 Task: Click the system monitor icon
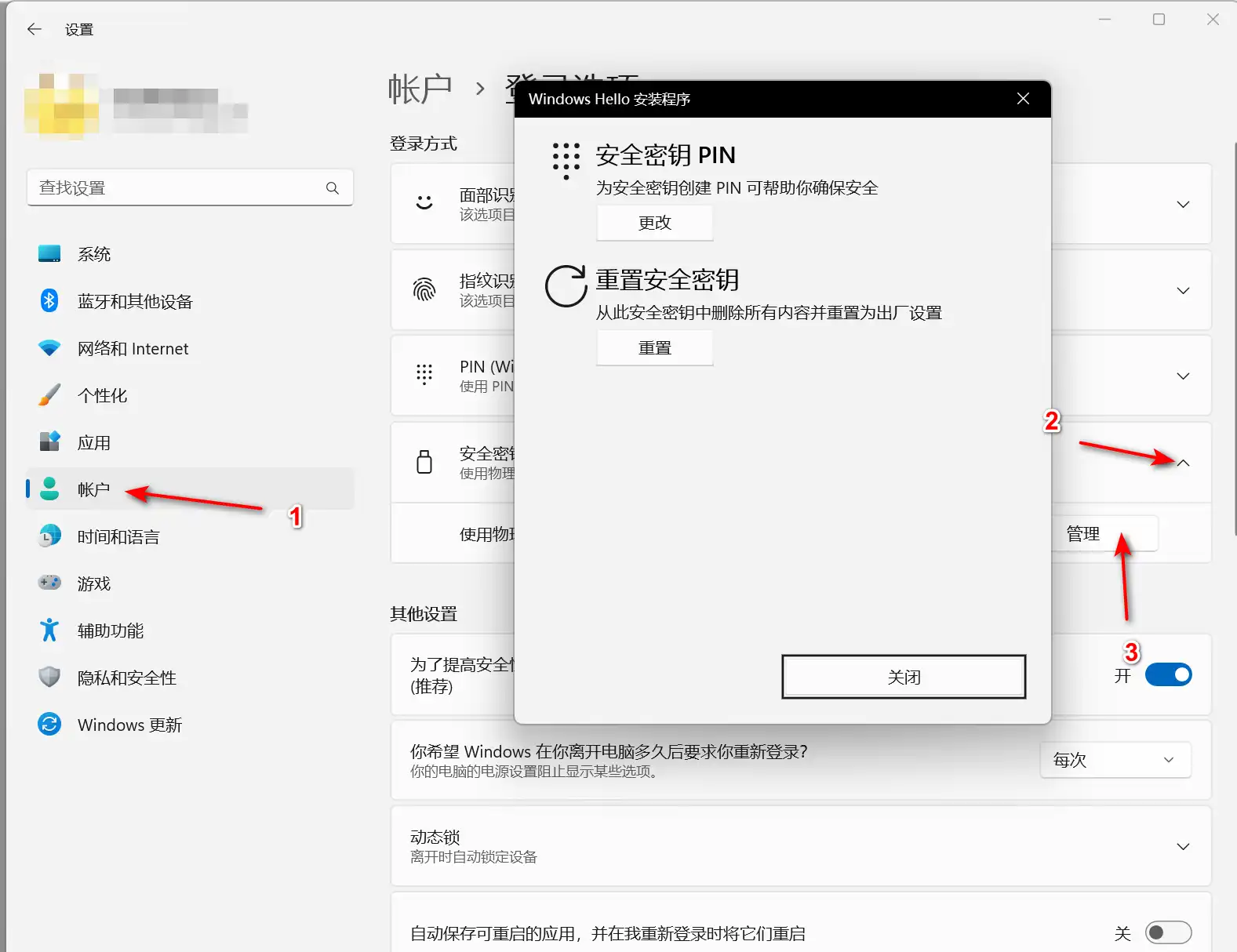(x=49, y=253)
